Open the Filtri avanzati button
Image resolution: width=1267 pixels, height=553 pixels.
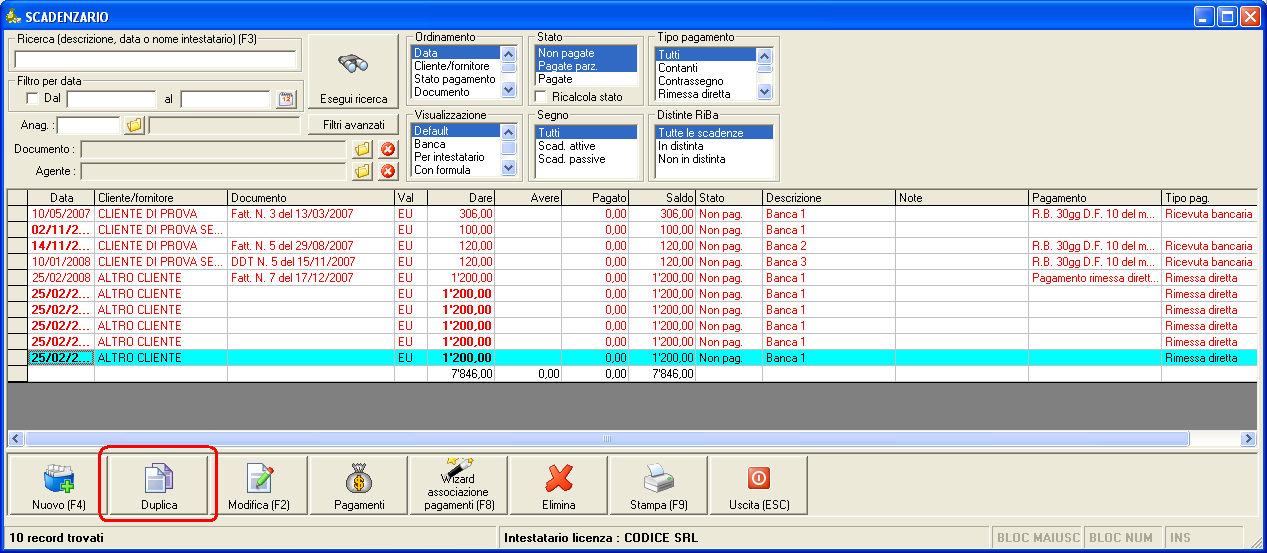pos(353,125)
